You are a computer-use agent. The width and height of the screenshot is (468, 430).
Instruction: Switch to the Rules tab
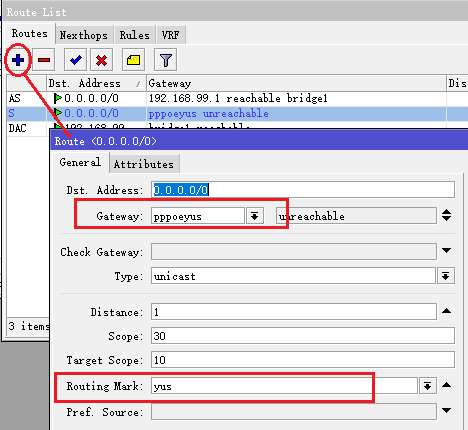click(135, 35)
